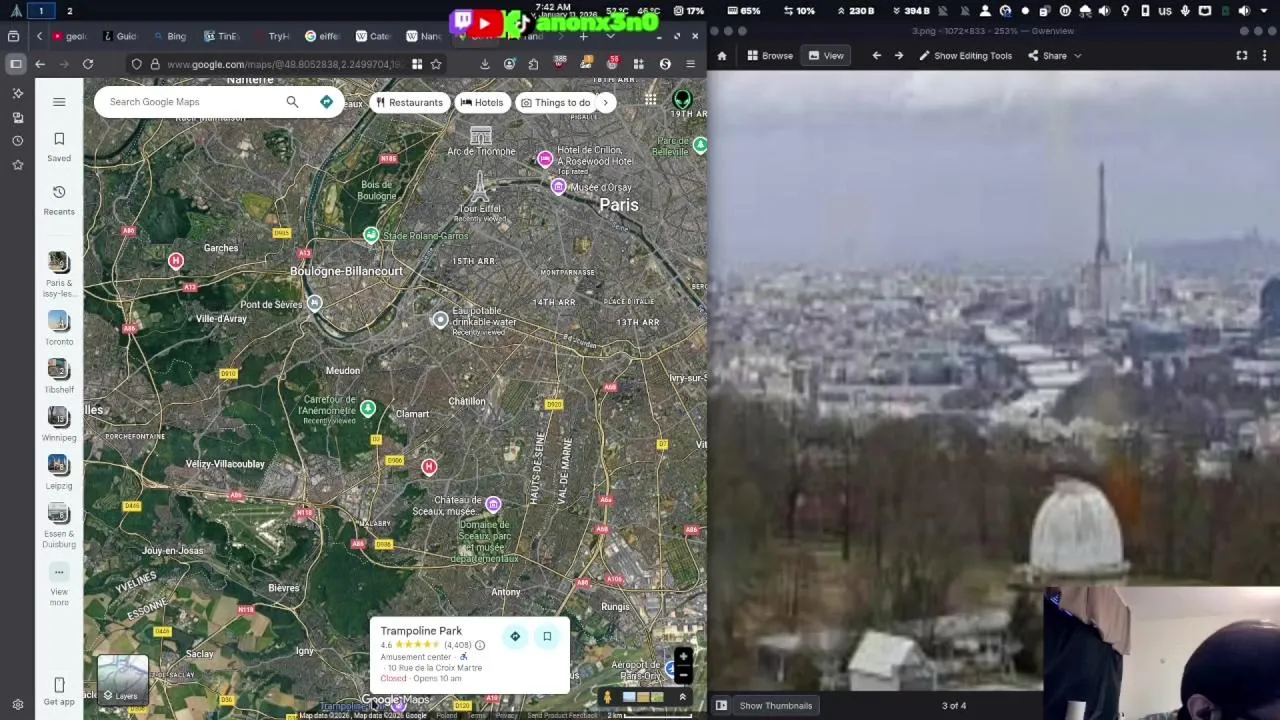
Task: Toggle Gwenview View mode
Action: (x=826, y=56)
